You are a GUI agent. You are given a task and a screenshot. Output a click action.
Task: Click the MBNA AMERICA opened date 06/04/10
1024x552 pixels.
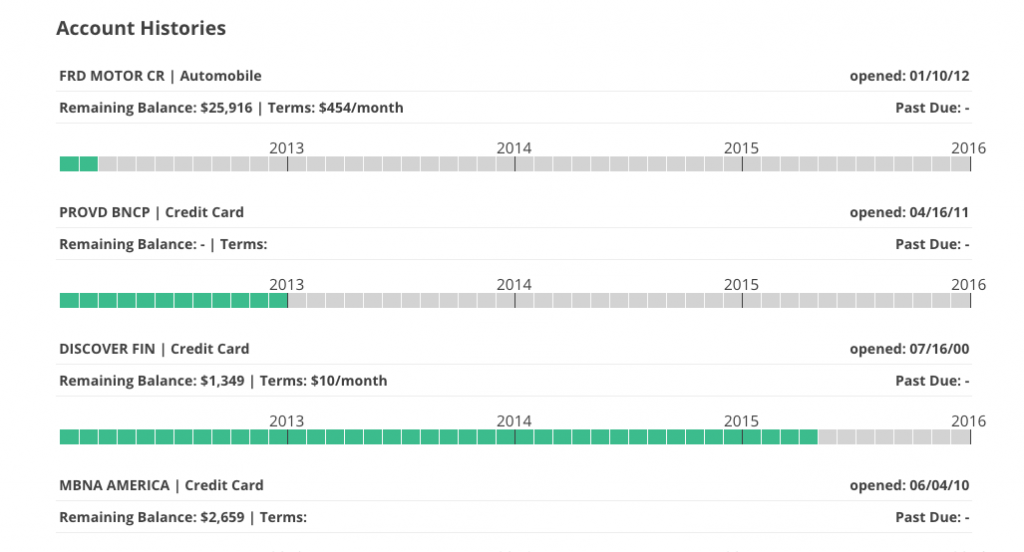(909, 485)
